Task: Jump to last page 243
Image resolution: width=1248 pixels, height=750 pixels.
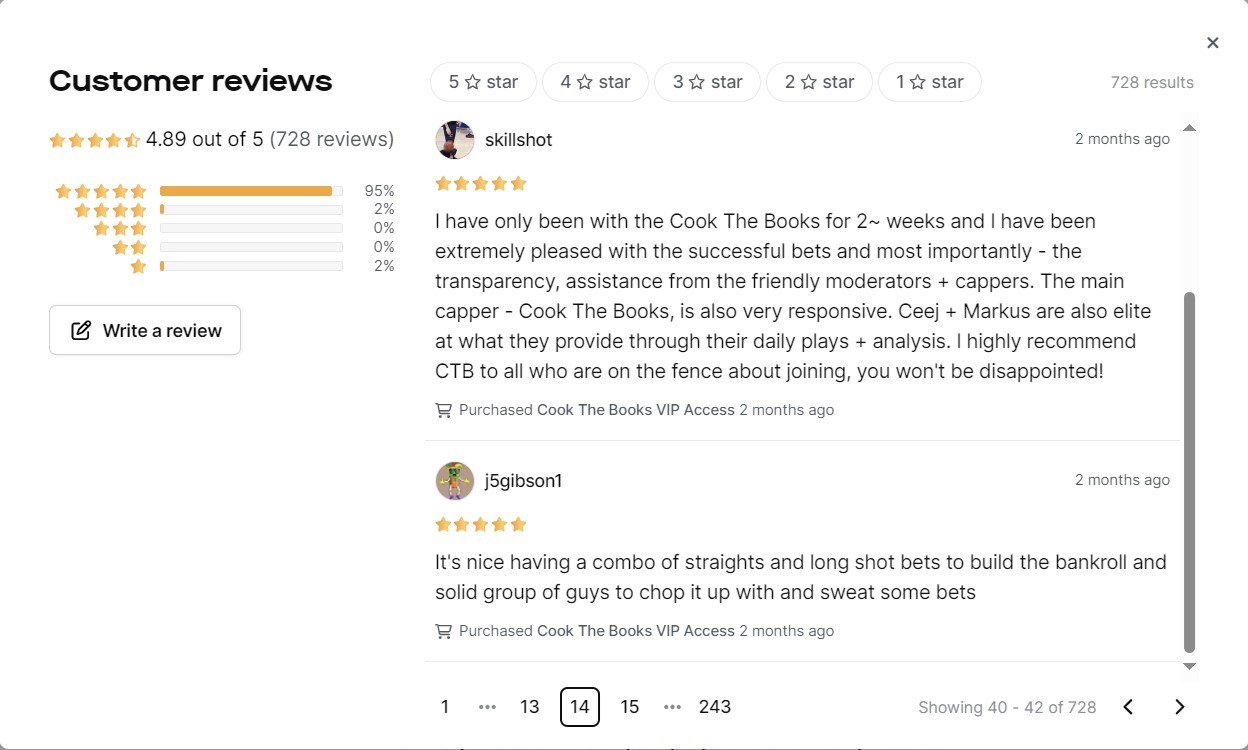Action: point(715,707)
